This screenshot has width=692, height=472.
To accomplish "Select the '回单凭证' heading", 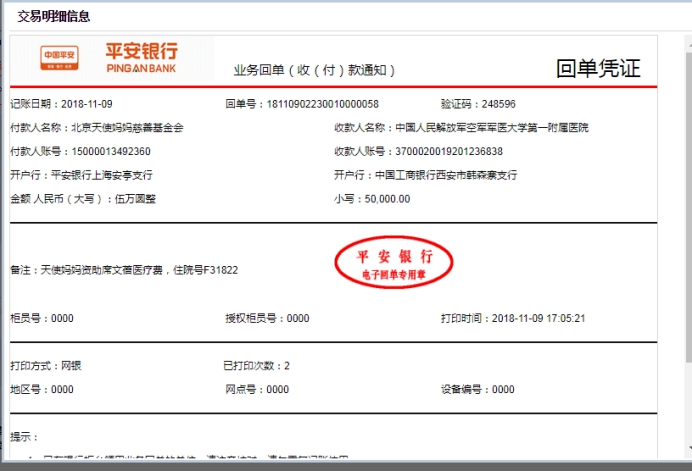I will (x=598, y=69).
